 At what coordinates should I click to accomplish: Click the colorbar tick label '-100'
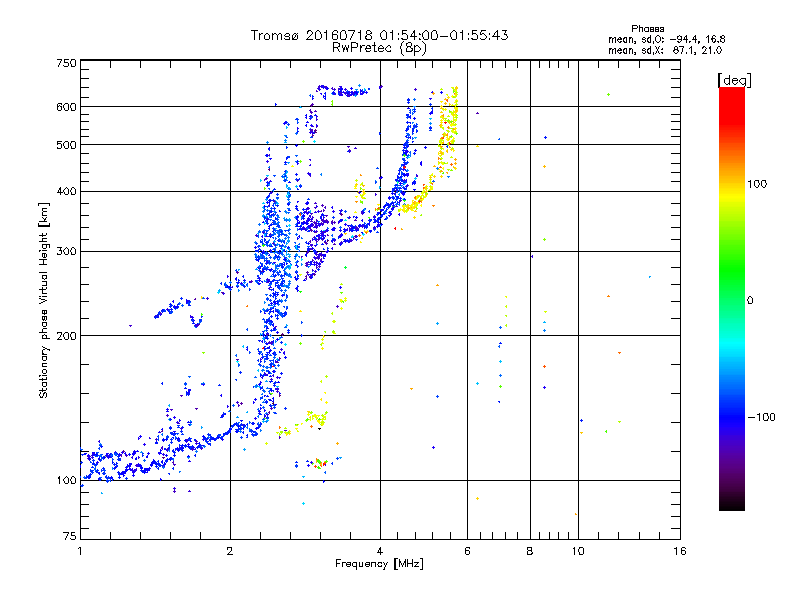coord(761,417)
